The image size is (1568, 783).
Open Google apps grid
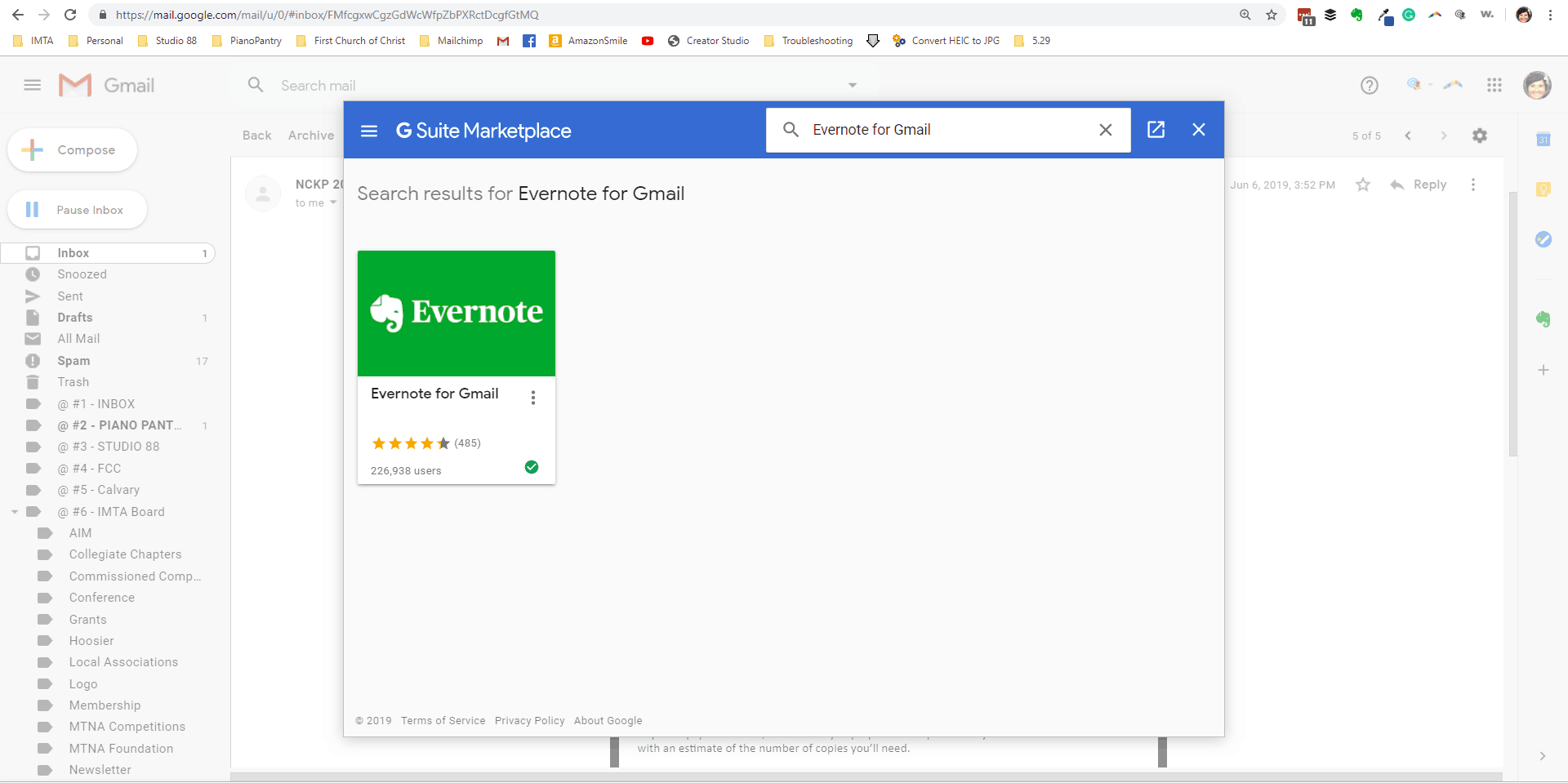pos(1494,85)
